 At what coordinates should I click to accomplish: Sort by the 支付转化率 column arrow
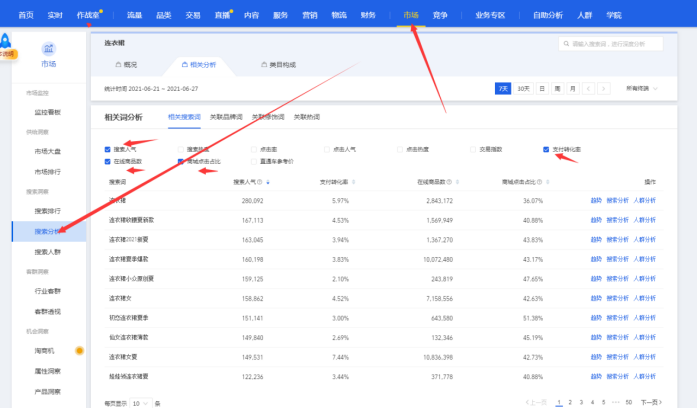point(354,182)
